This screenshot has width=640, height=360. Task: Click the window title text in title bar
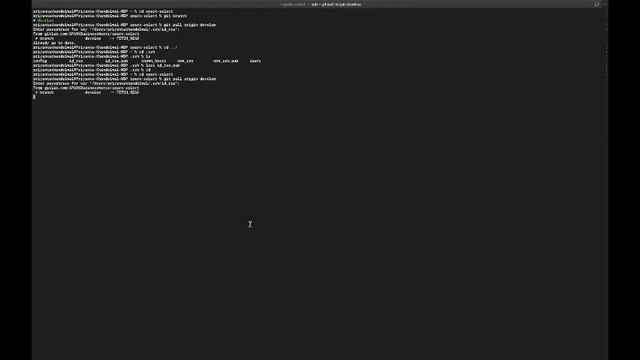[x=321, y=4]
